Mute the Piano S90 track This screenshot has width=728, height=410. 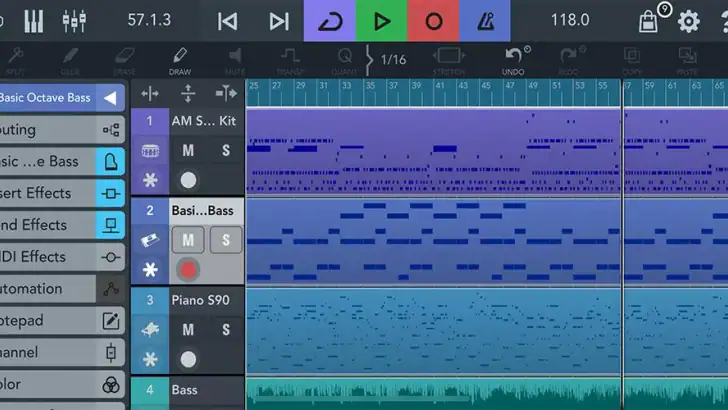coord(188,330)
